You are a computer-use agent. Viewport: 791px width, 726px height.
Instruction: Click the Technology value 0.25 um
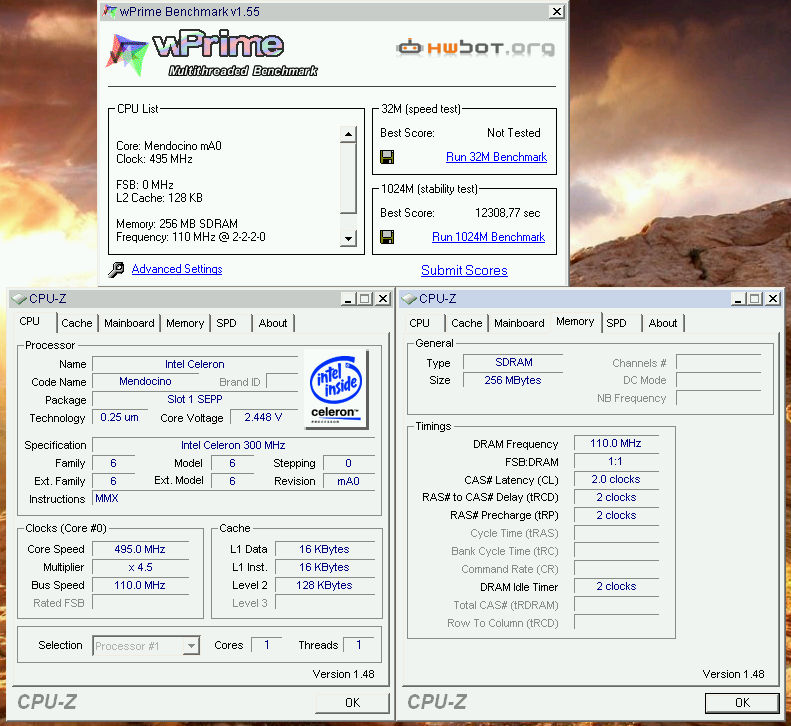click(119, 417)
